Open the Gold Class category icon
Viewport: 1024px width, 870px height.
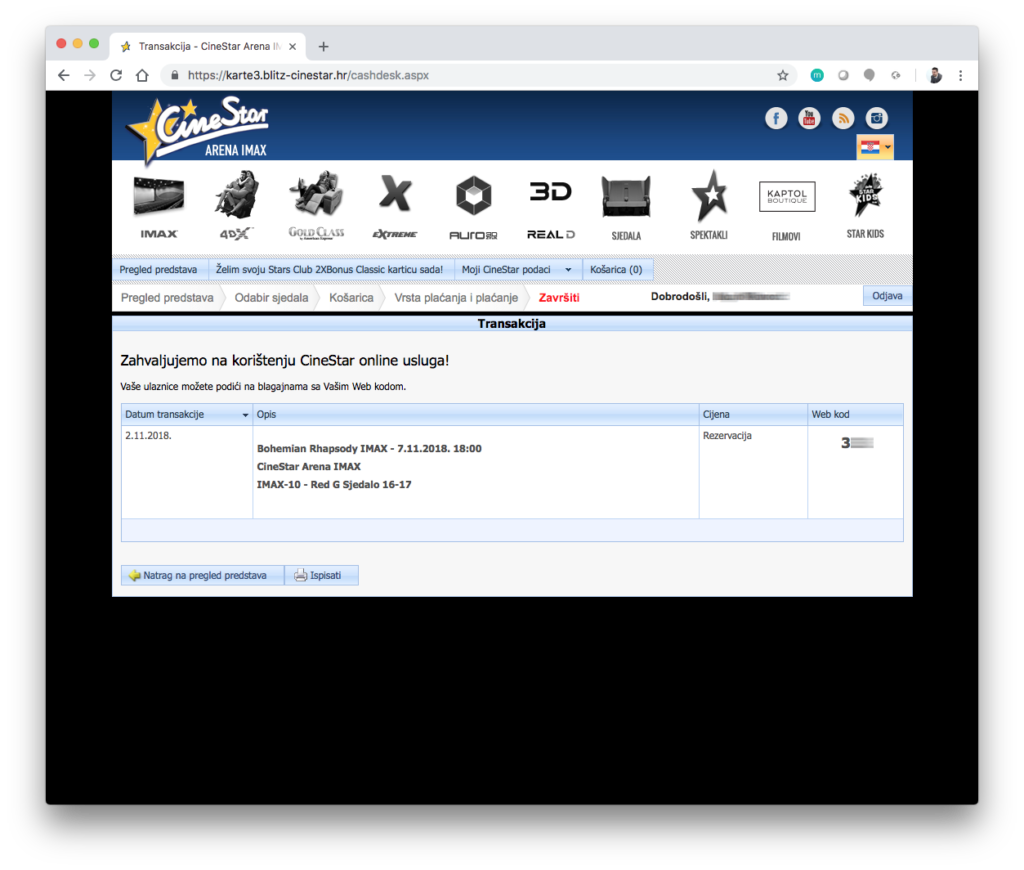point(317,206)
